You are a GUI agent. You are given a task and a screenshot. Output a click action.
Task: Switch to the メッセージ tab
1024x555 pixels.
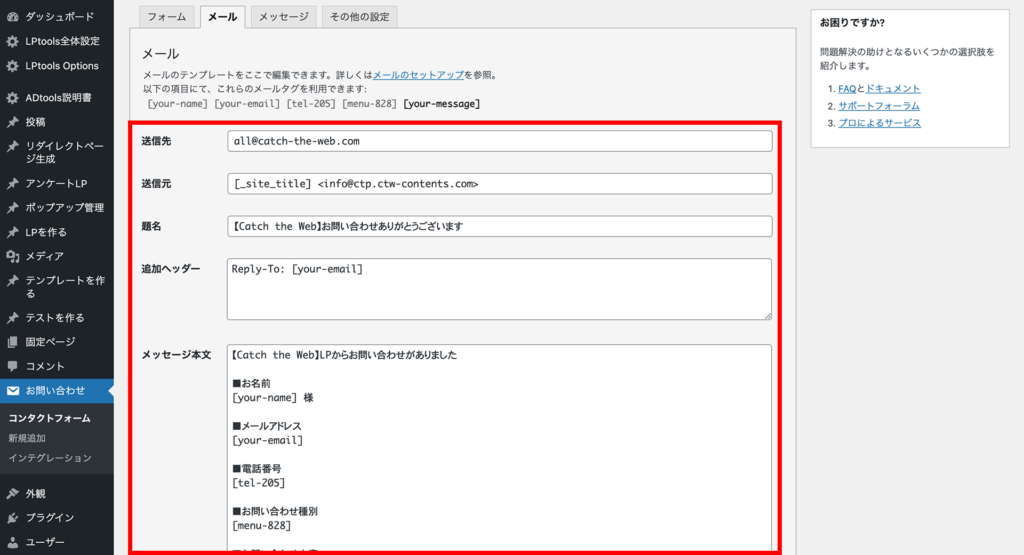[x=283, y=17]
